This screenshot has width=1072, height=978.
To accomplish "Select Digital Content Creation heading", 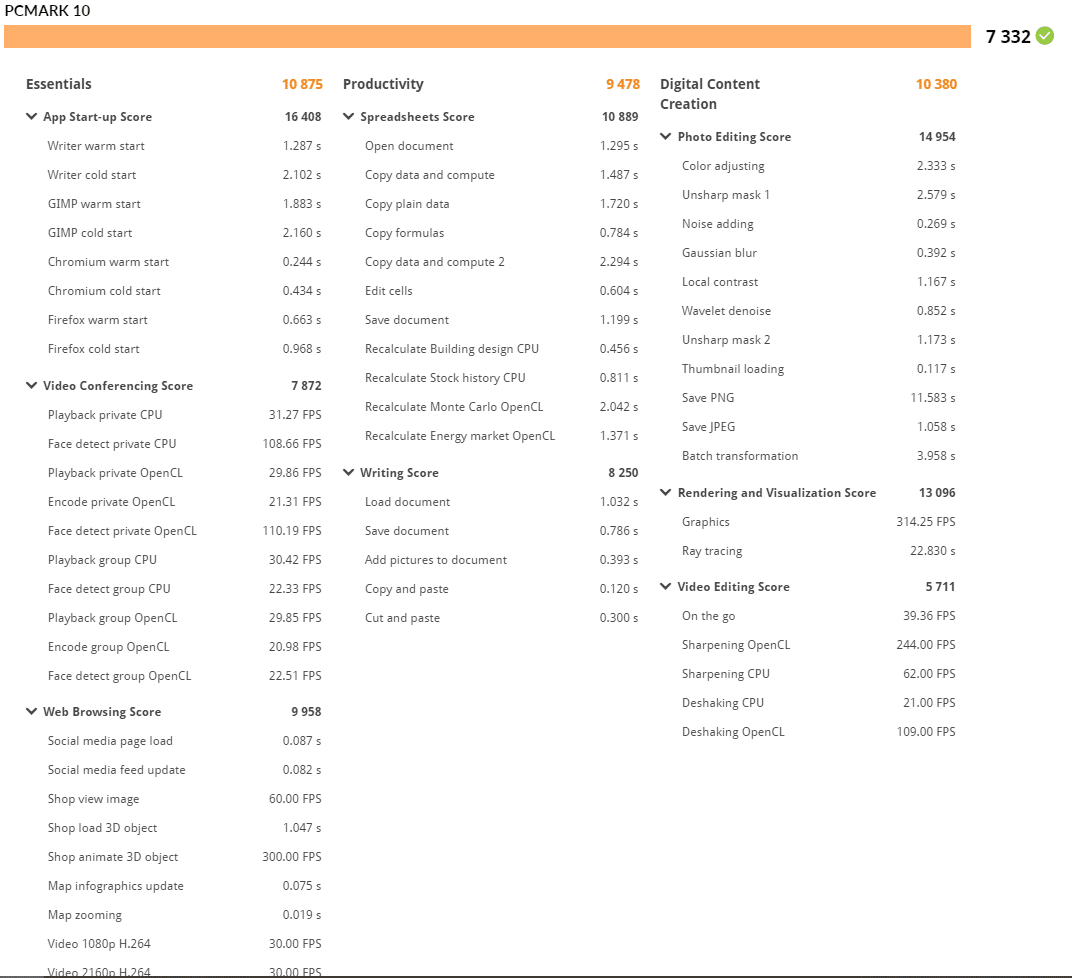I will (x=710, y=94).
